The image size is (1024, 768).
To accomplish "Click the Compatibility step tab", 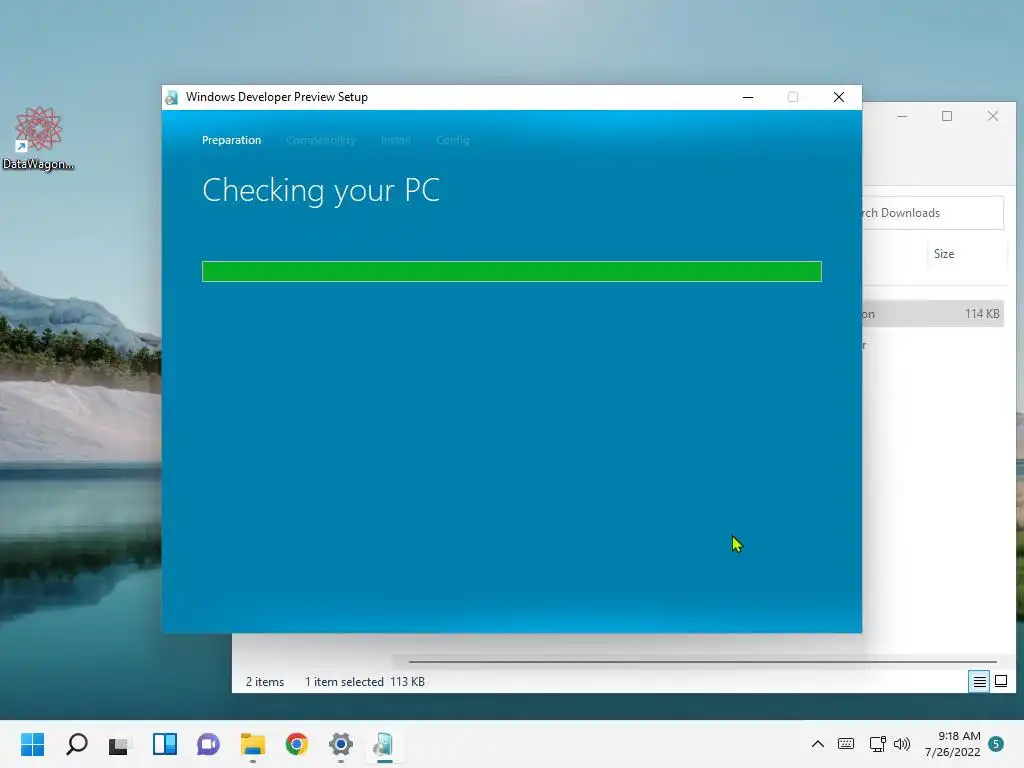I will 321,140.
